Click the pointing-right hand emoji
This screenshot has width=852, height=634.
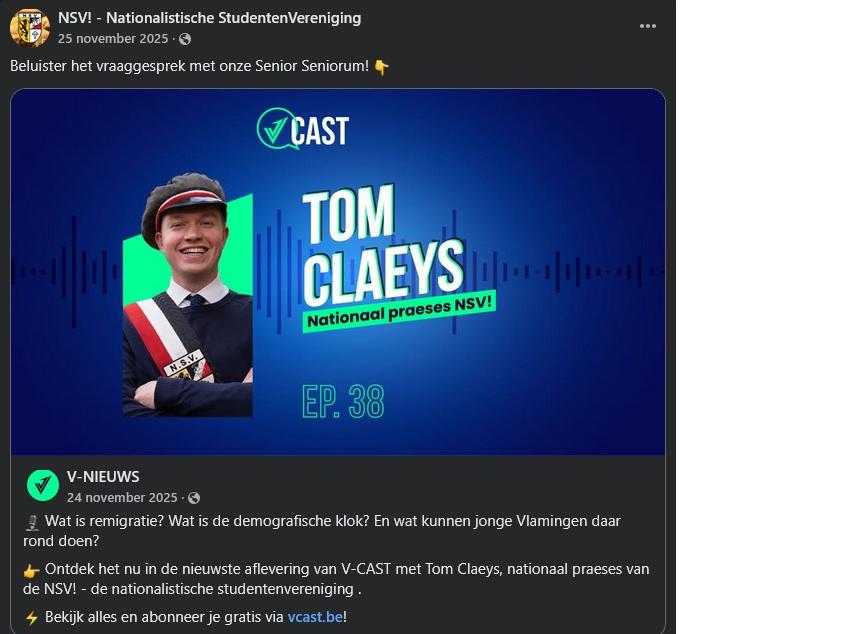(x=32, y=571)
